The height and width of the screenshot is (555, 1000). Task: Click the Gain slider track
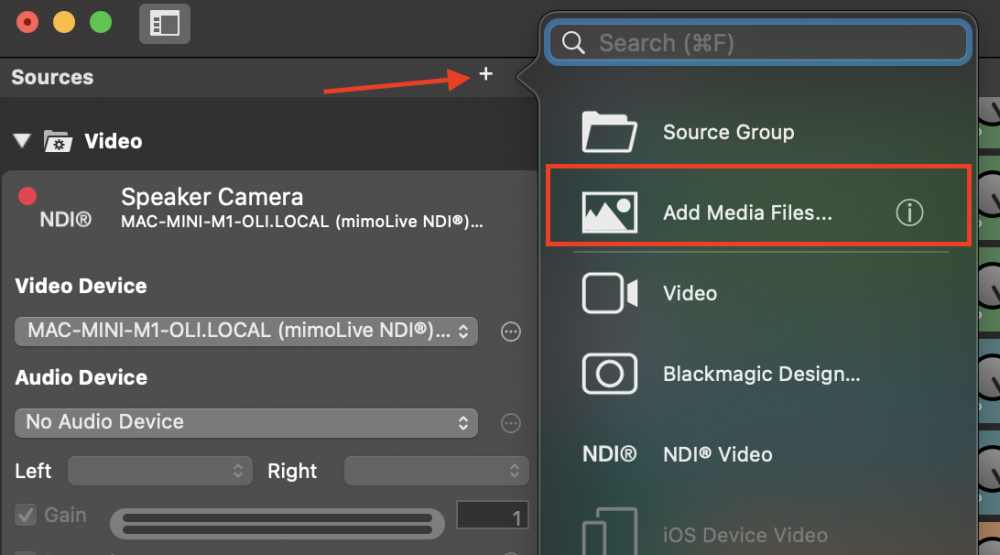tap(277, 524)
